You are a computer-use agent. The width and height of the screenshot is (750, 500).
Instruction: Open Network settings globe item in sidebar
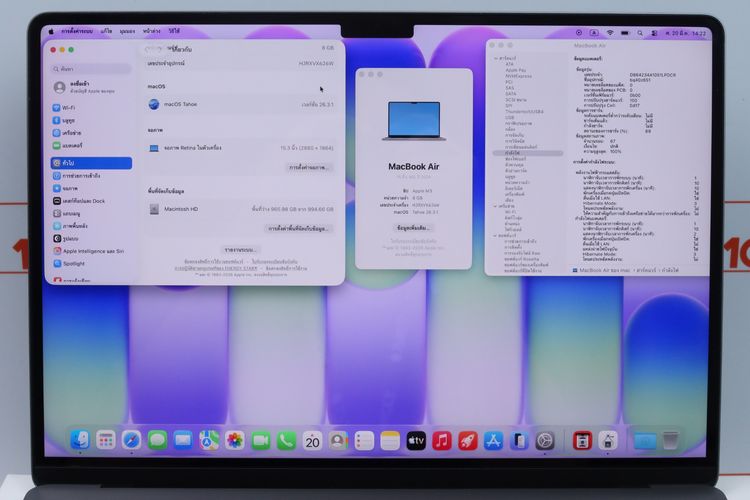click(90, 133)
